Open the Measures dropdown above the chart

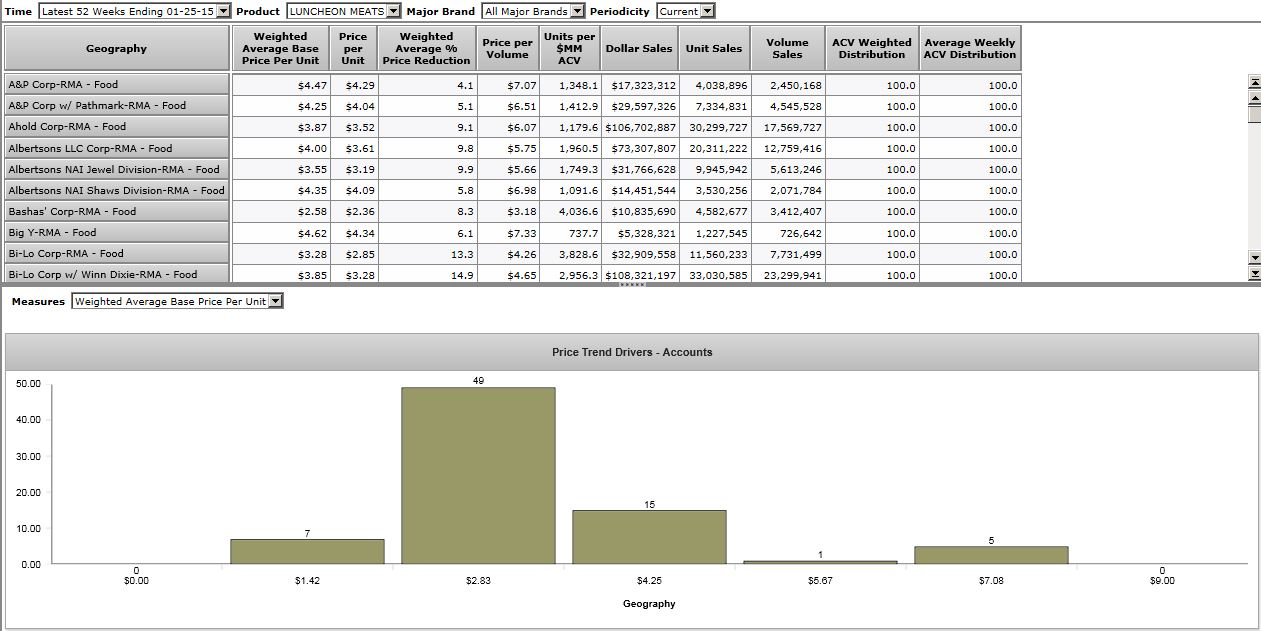[177, 301]
